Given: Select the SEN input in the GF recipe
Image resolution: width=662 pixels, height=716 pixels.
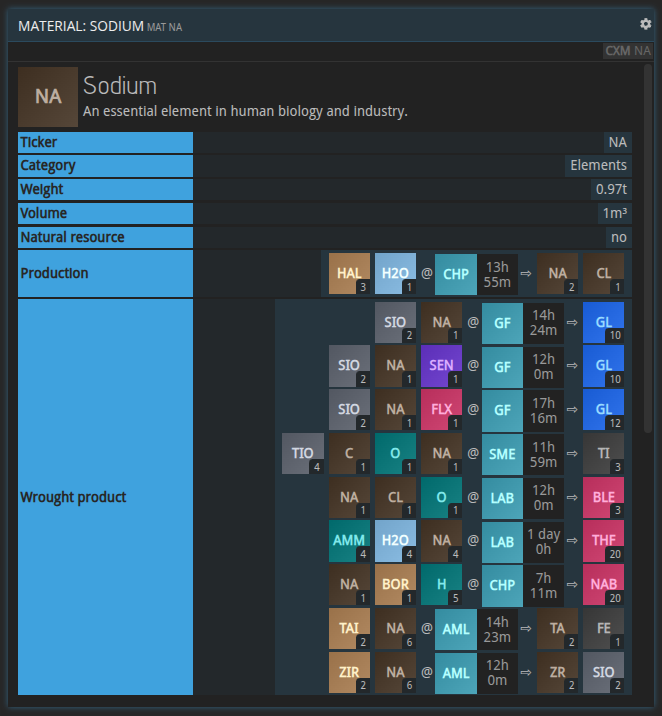Looking at the screenshot, I should pyautogui.click(x=441, y=366).
